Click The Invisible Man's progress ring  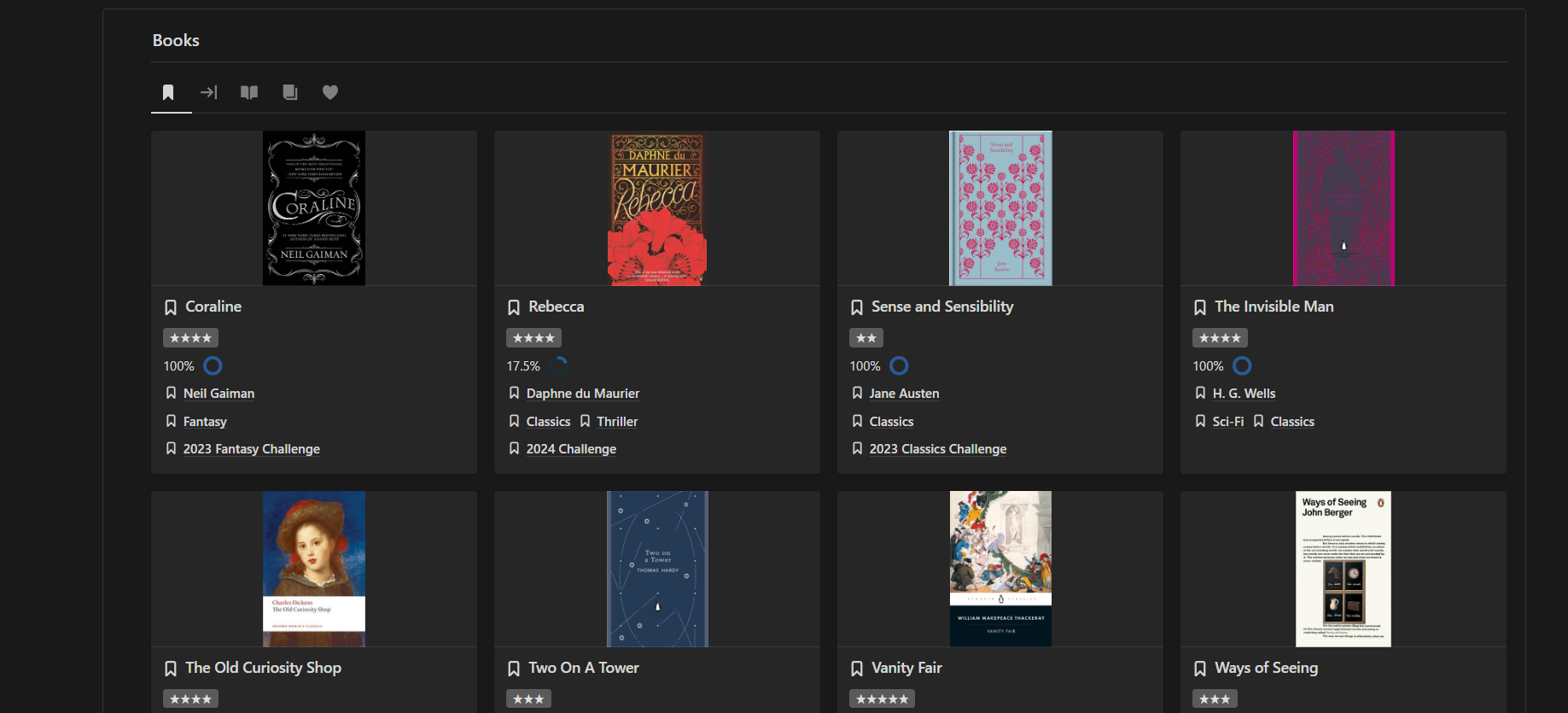1242,365
